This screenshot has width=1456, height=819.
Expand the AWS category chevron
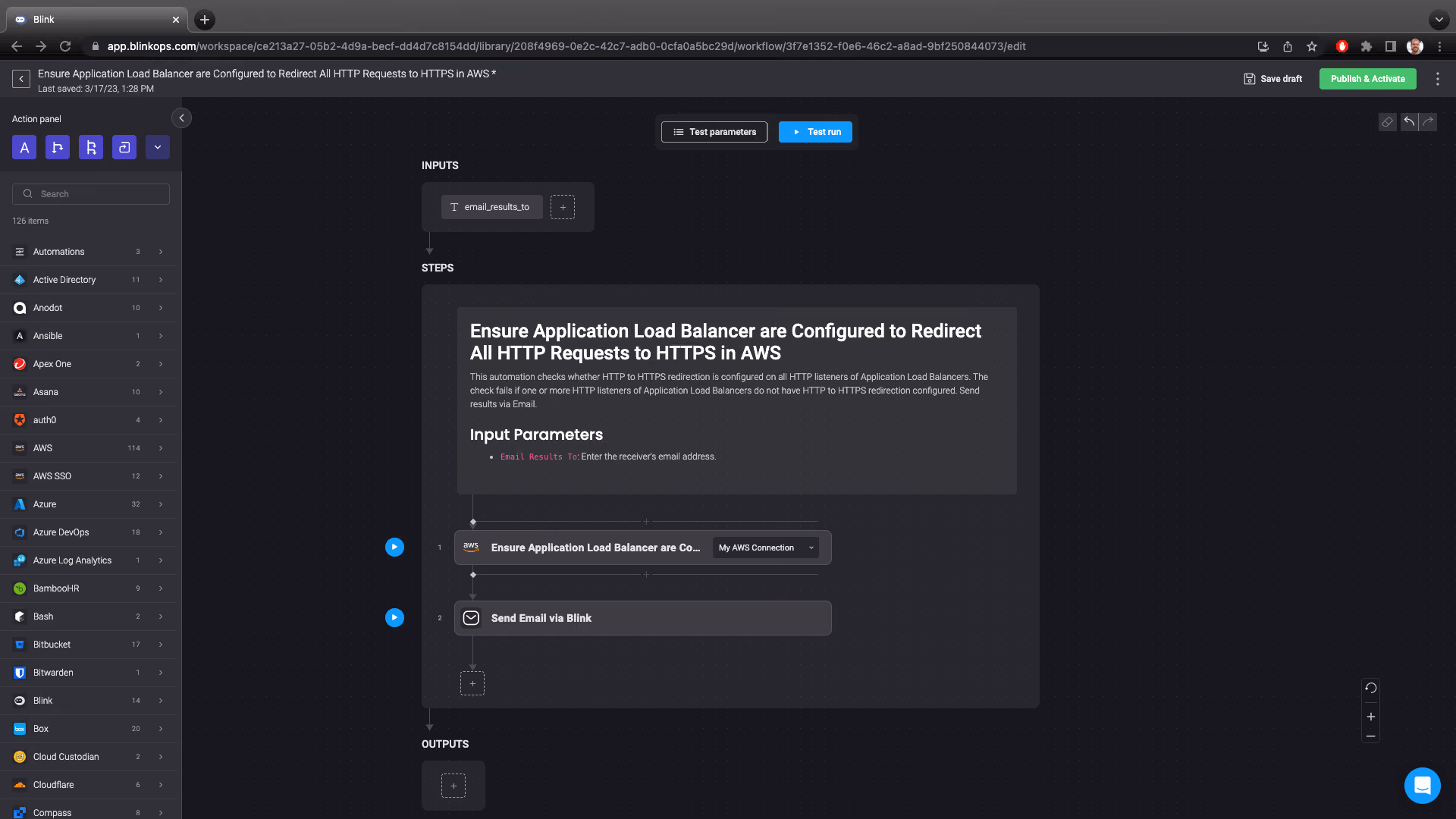click(x=161, y=448)
